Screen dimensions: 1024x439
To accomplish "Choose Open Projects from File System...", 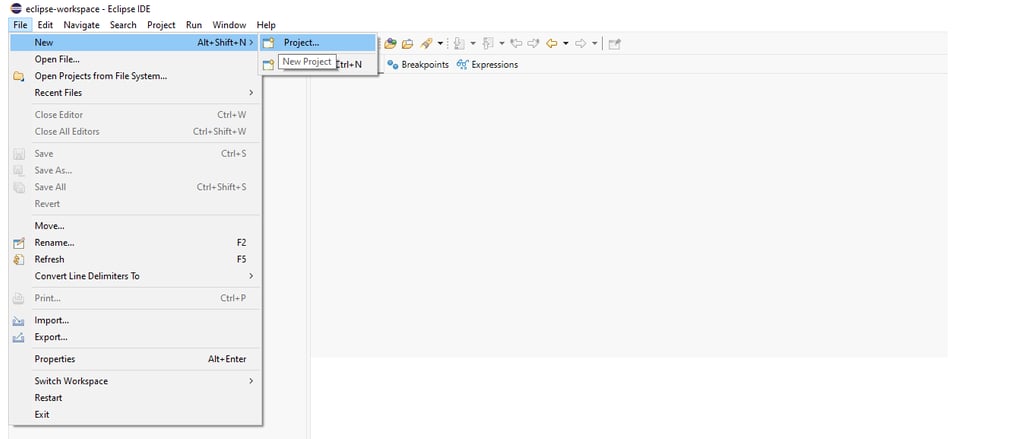I will click(136, 76).
